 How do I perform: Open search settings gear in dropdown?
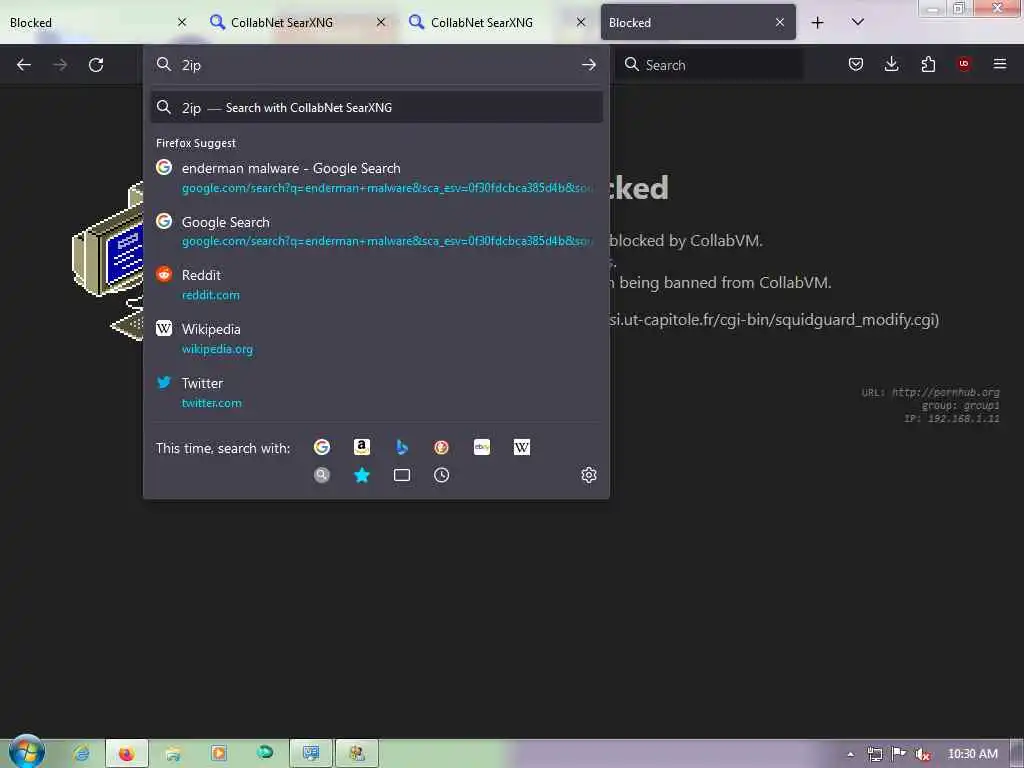[588, 475]
